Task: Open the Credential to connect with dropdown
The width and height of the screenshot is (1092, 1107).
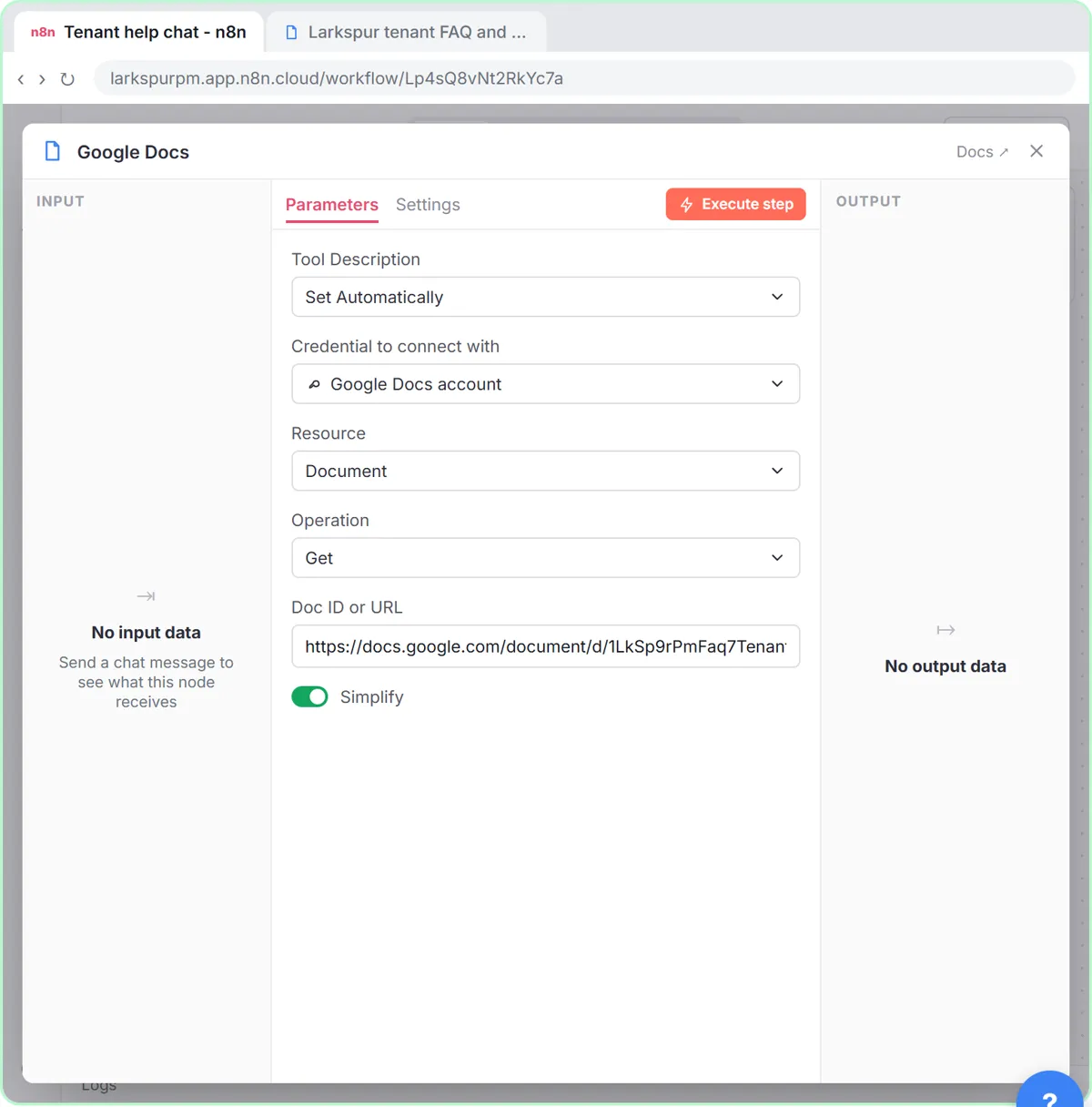Action: point(545,384)
